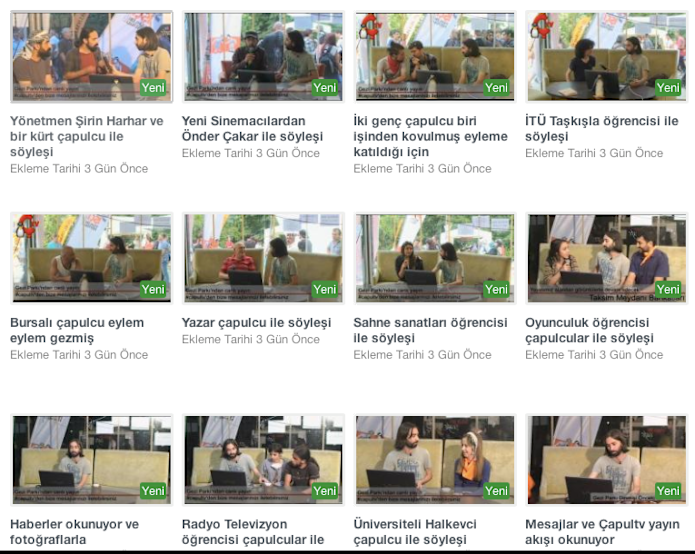Click the Yeni badge on Oyunculuk öğrencisi video

pyautogui.click(x=668, y=289)
